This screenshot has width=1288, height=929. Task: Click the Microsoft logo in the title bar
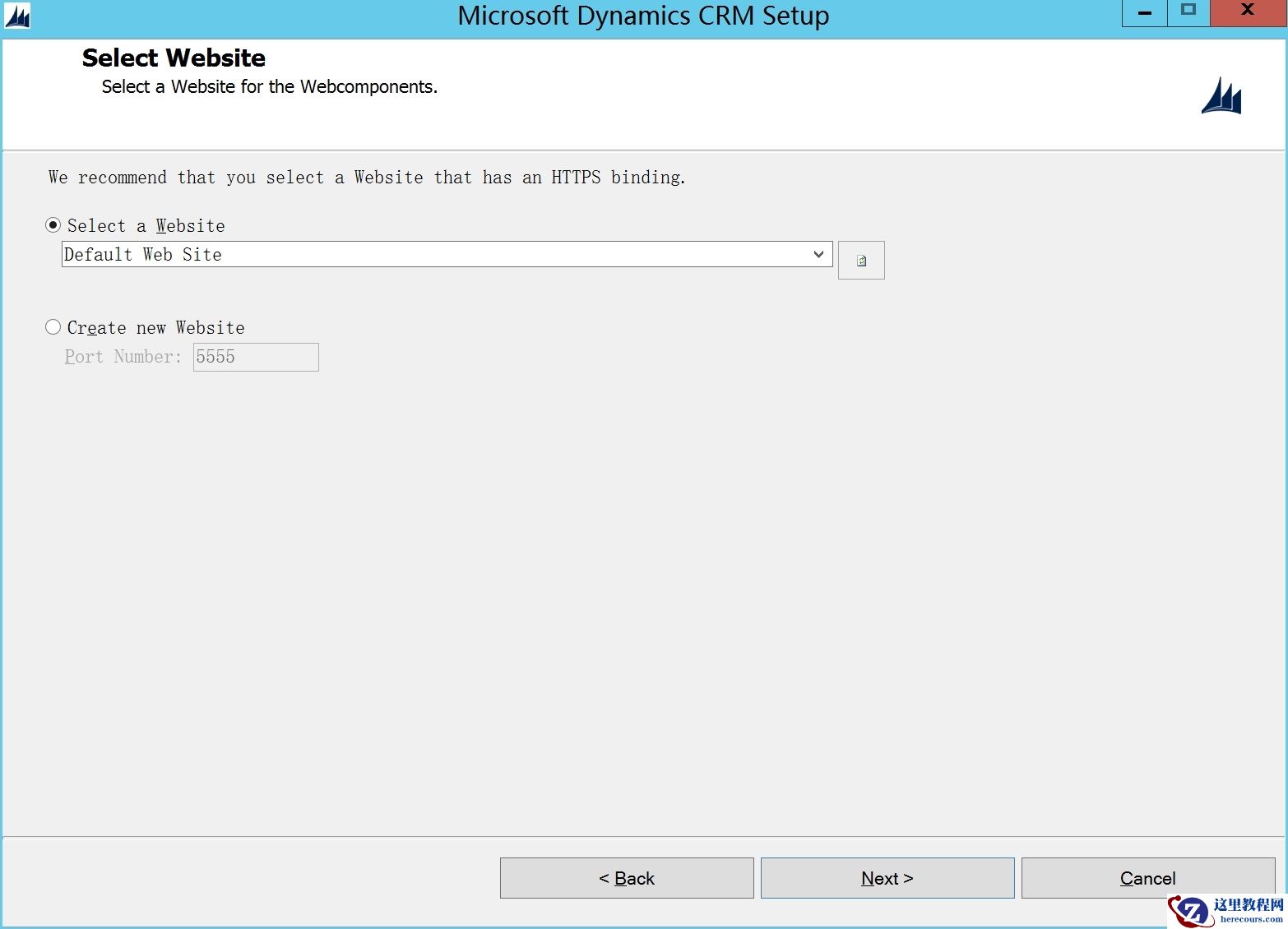[16, 16]
